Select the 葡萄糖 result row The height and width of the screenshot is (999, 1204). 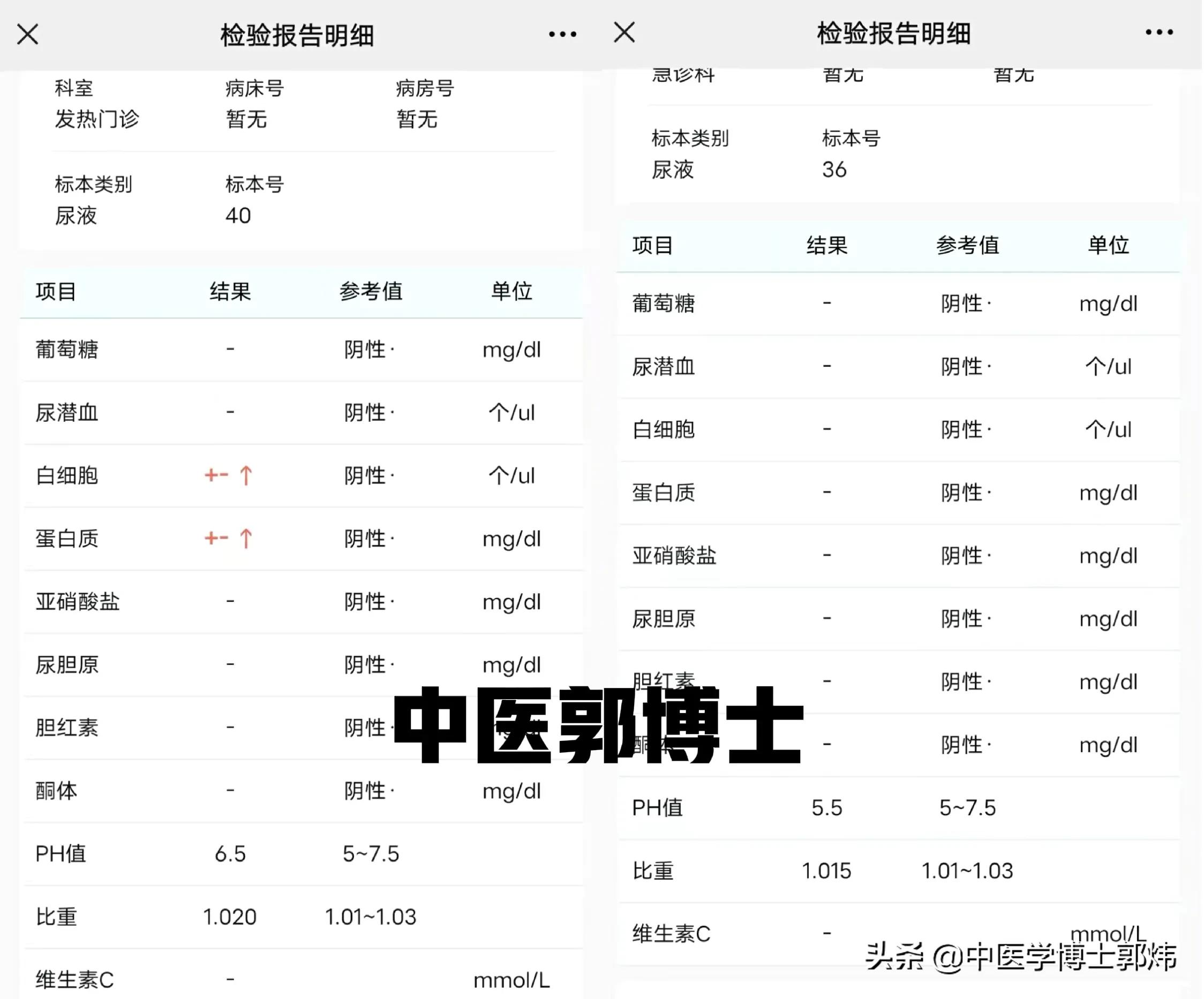point(66,351)
